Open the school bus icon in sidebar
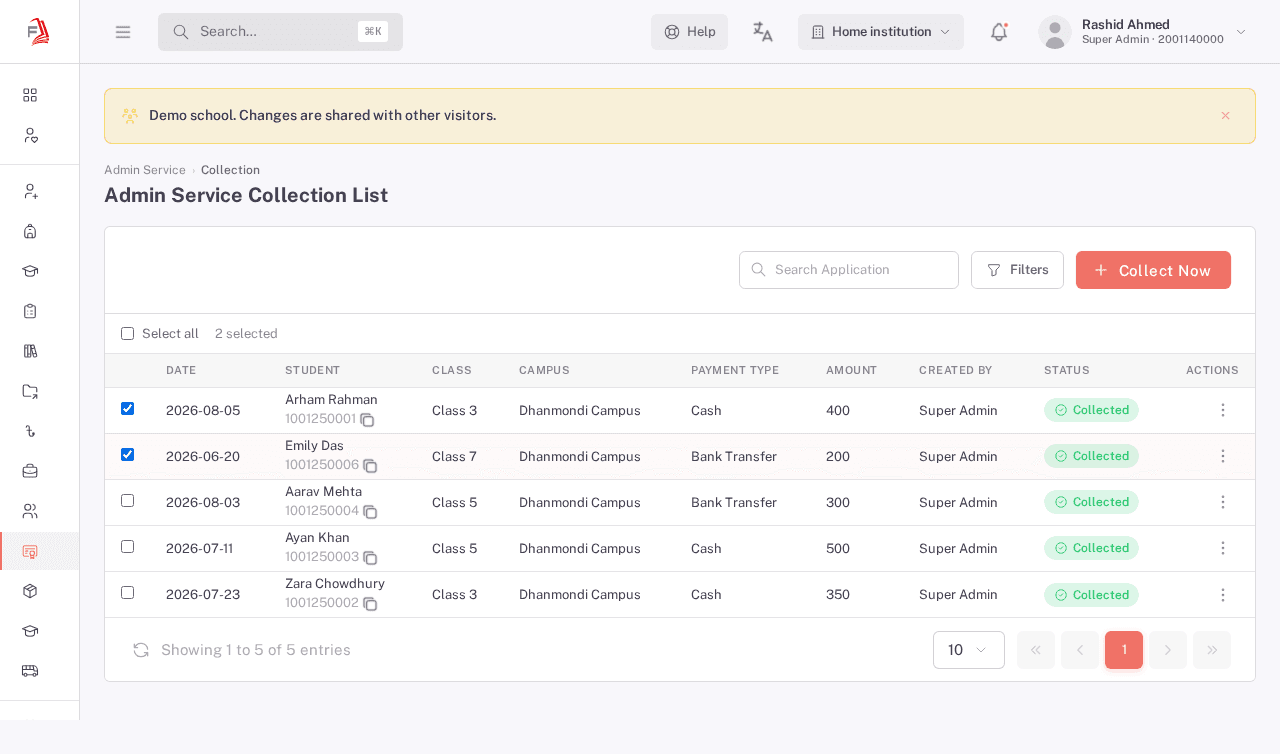 [x=30, y=671]
